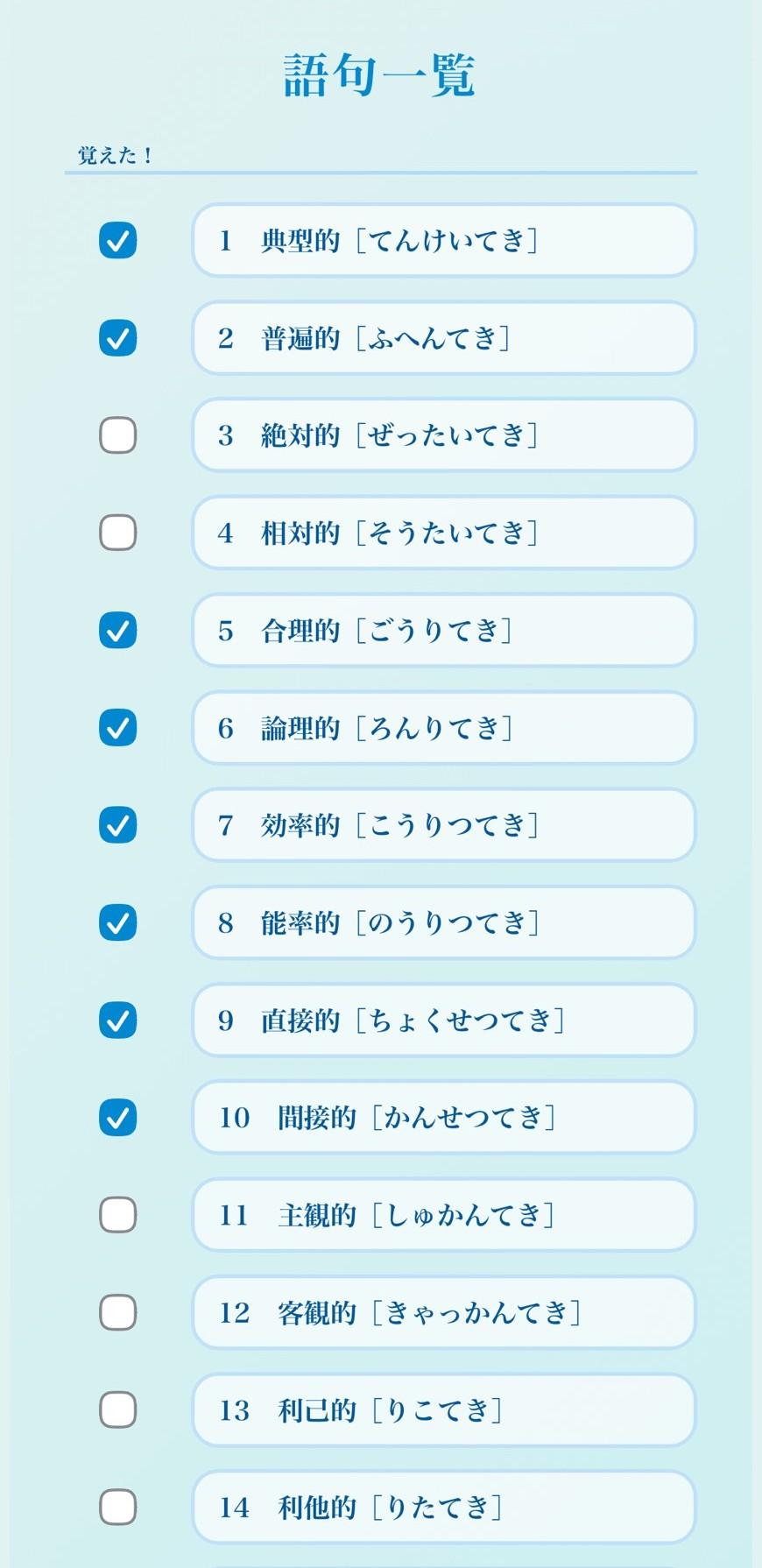
Task: Mark 相対的 as memorized
Action: click(x=118, y=533)
